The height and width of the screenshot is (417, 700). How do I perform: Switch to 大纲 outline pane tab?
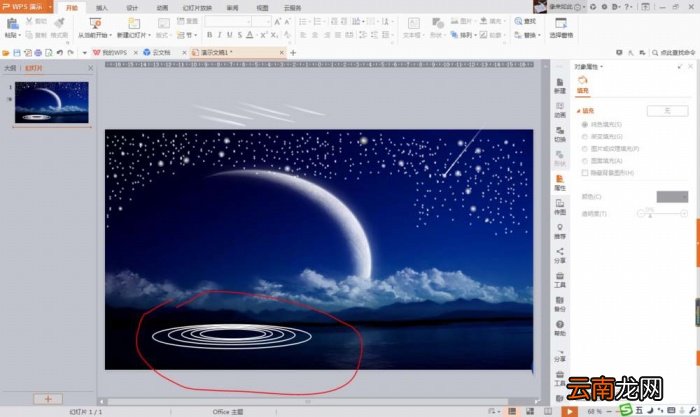(x=10, y=68)
